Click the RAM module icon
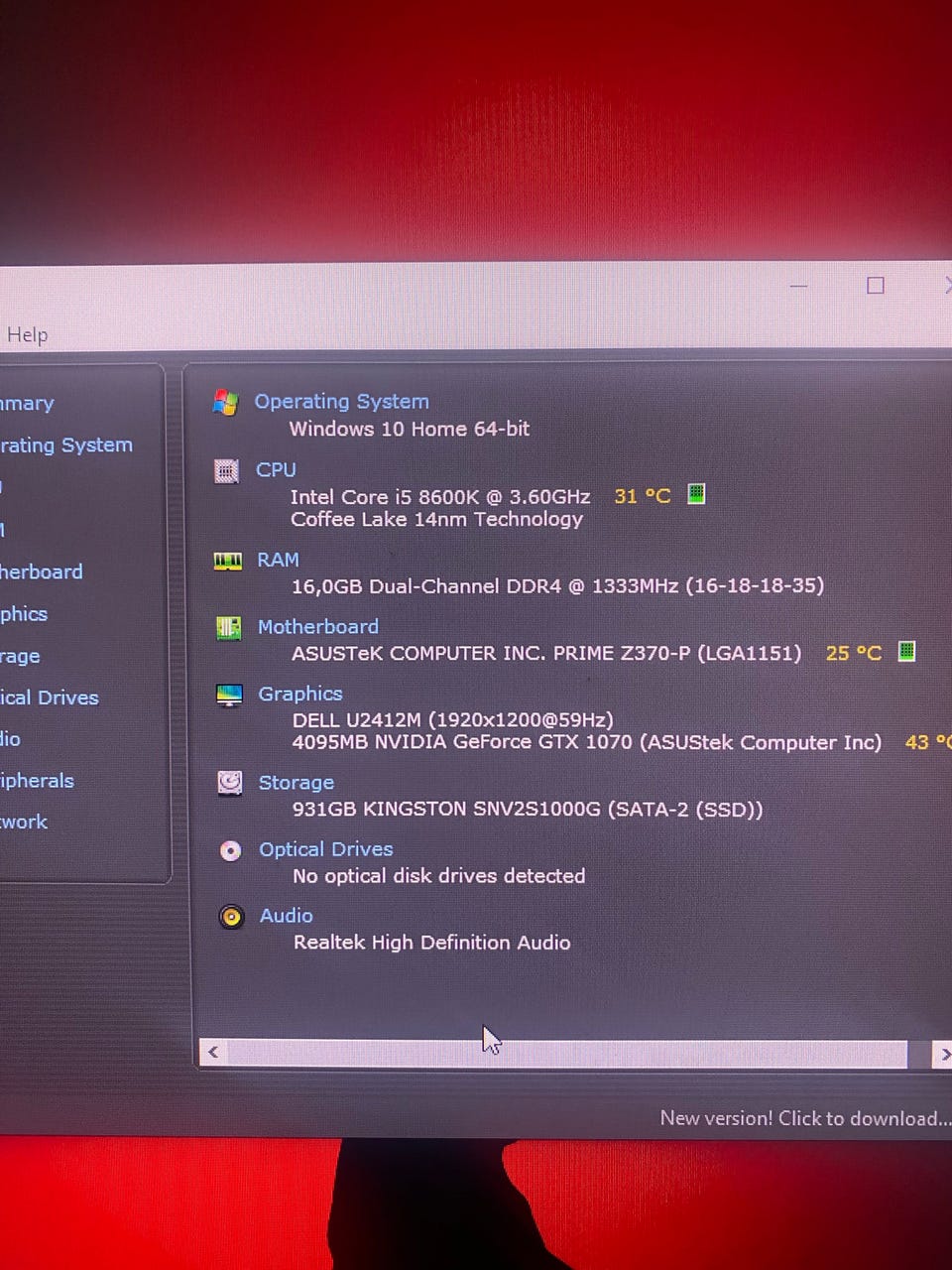Image resolution: width=952 pixels, height=1270 pixels. pos(228,562)
